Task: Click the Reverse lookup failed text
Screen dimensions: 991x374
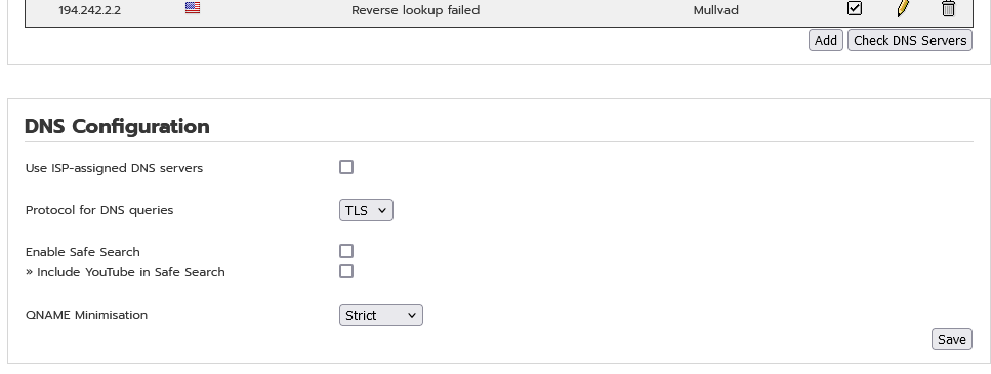Action: [x=416, y=10]
